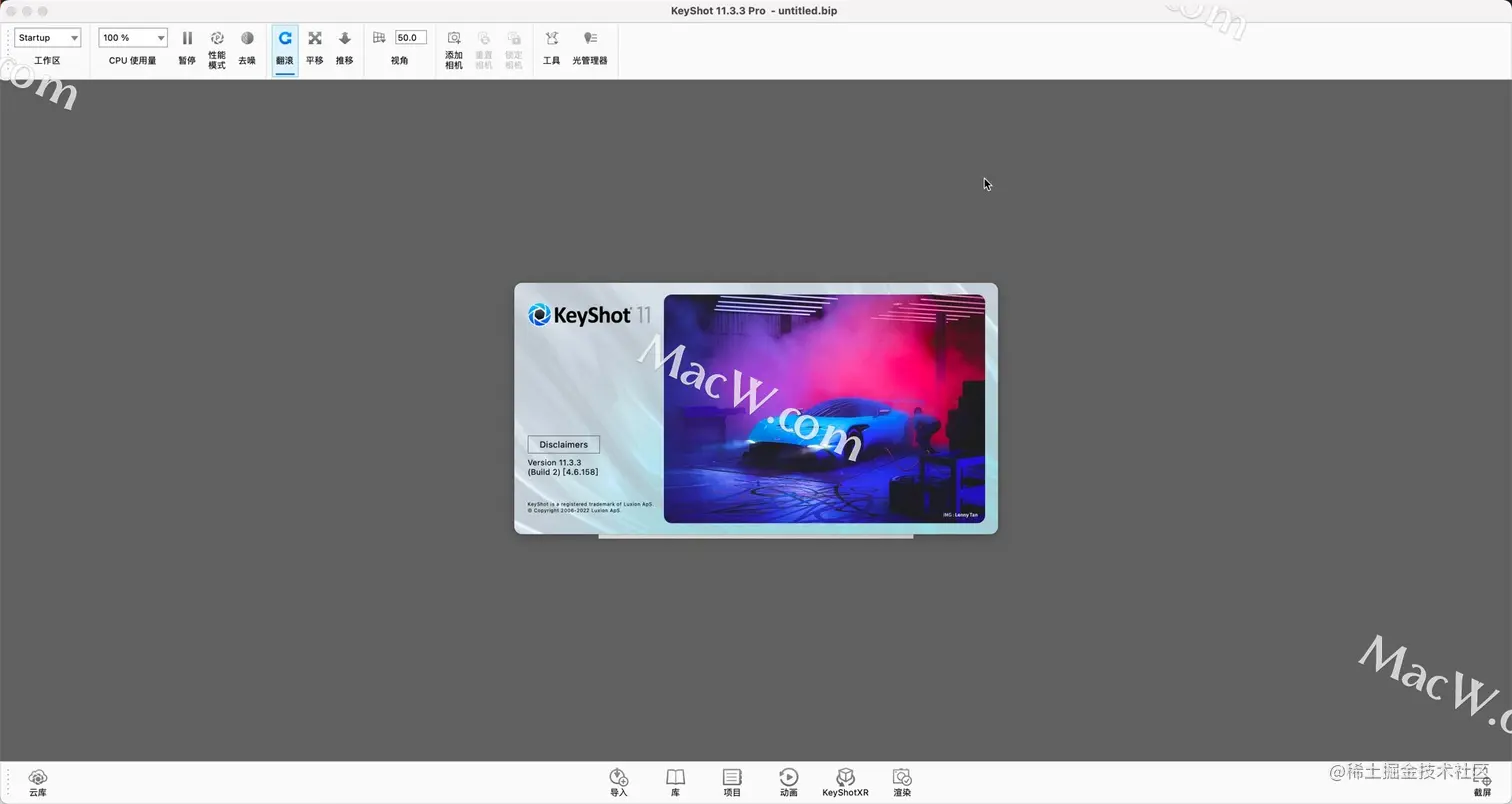
Task: Open the 动画 animation panel
Action: (x=789, y=783)
